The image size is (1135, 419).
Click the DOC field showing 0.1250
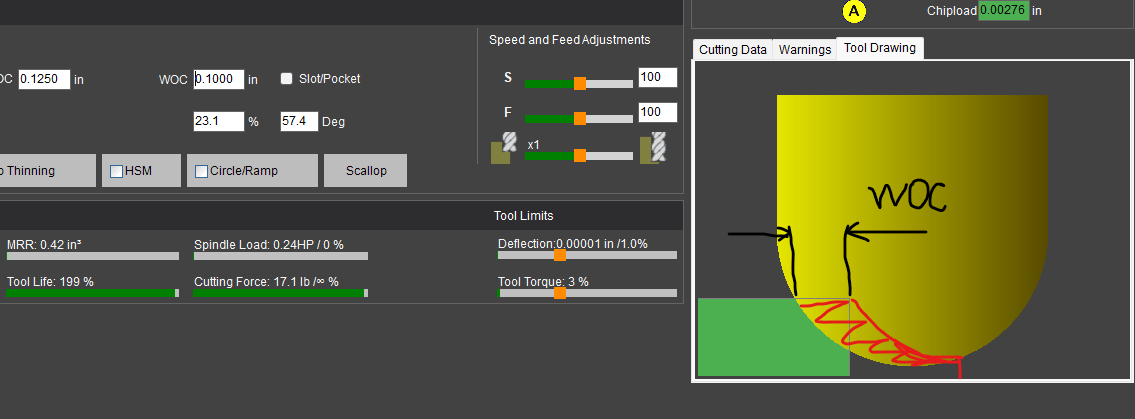(x=44, y=79)
